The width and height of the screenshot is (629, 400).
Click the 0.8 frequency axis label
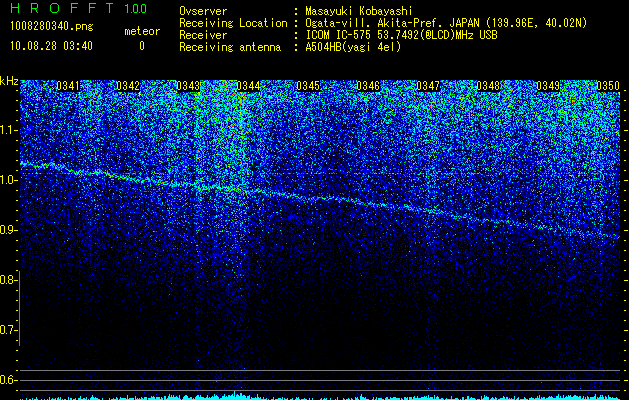pyautogui.click(x=7, y=280)
